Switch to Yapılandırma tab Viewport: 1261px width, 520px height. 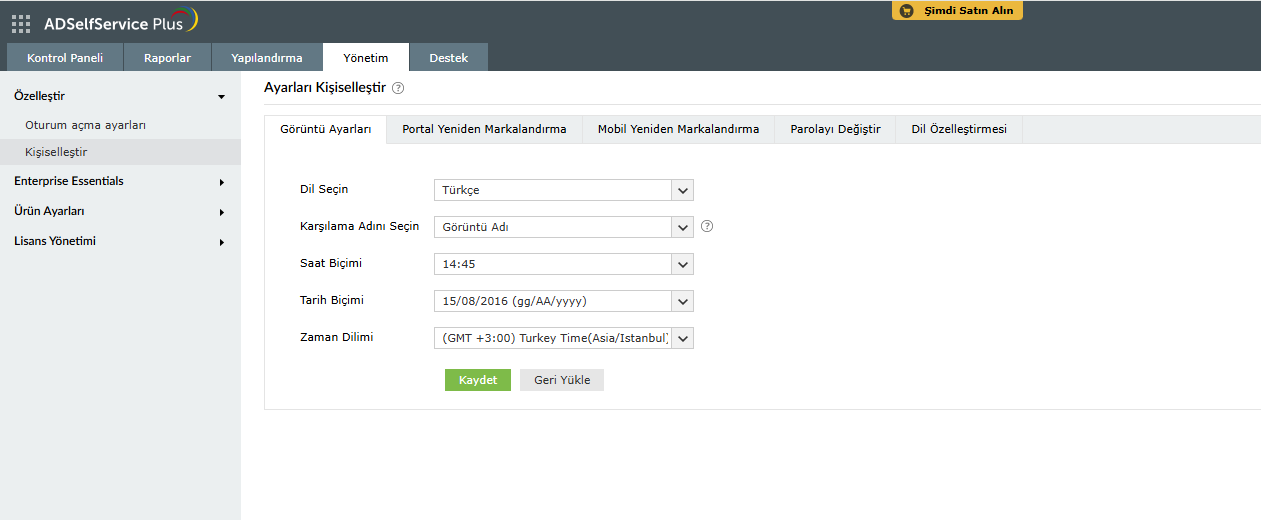[x=267, y=58]
